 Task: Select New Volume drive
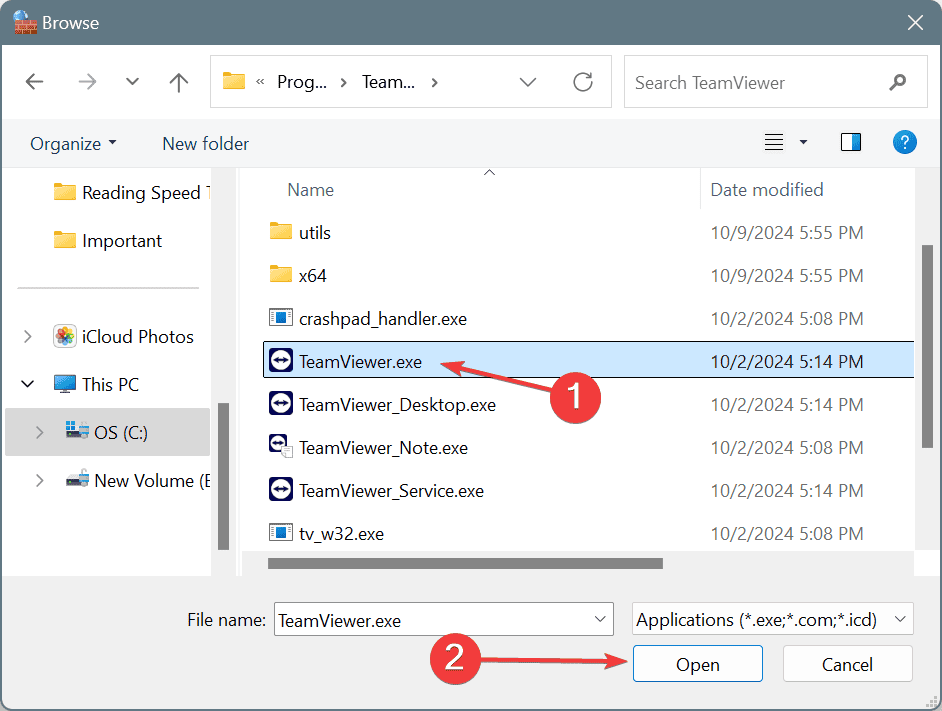click(x=138, y=481)
